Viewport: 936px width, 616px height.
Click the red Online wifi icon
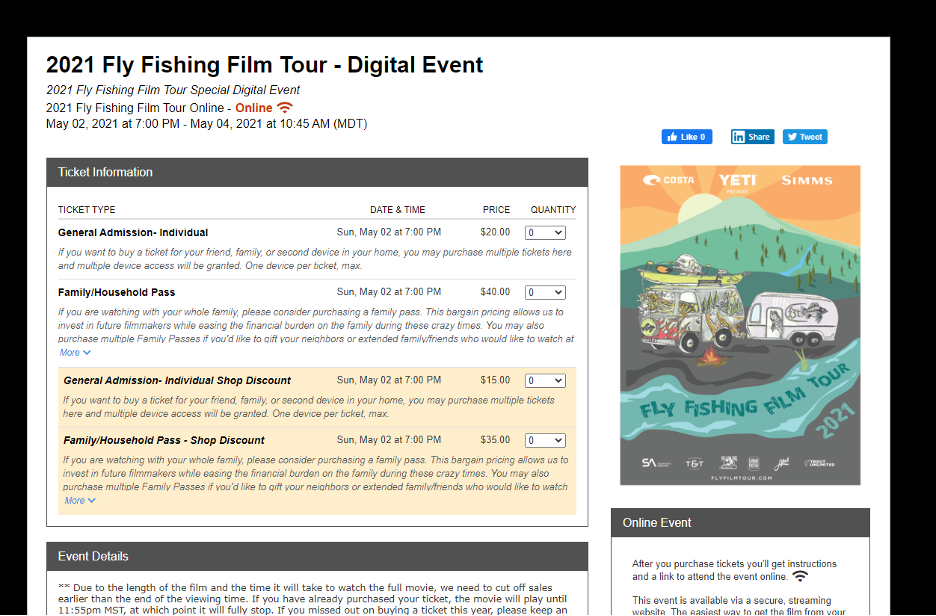[x=285, y=107]
